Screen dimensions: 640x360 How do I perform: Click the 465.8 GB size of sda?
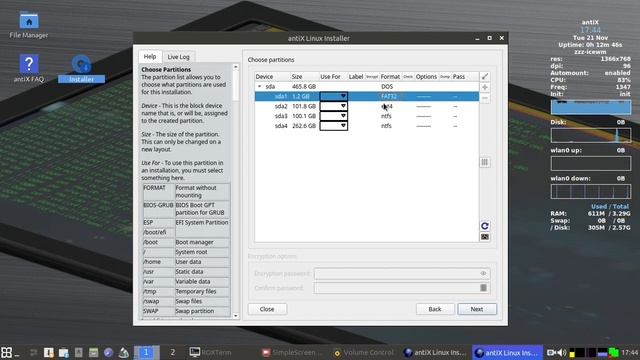click(x=304, y=87)
